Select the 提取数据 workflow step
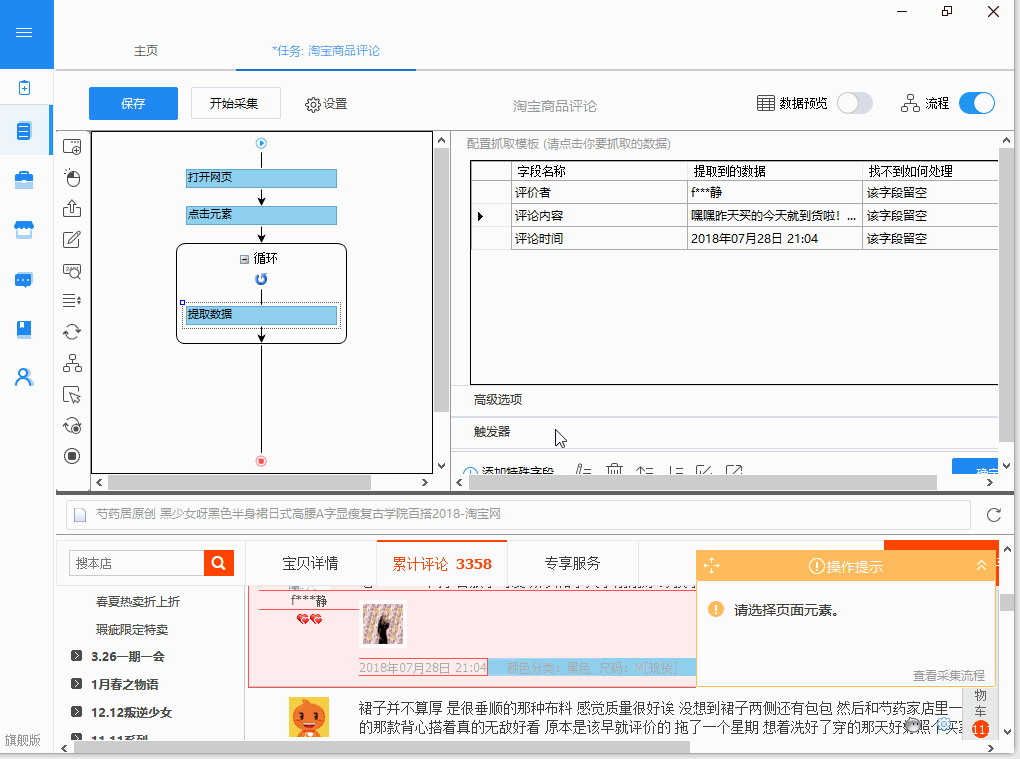The image size is (1020, 759). (x=262, y=315)
